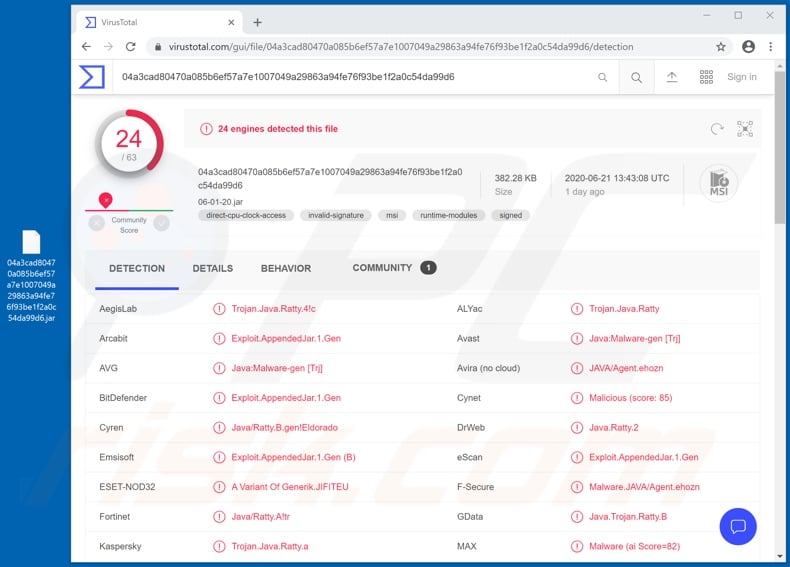Click Java/Ratty.B.gen!Eldorado detection text
This screenshot has width=790, height=567.
284,428
